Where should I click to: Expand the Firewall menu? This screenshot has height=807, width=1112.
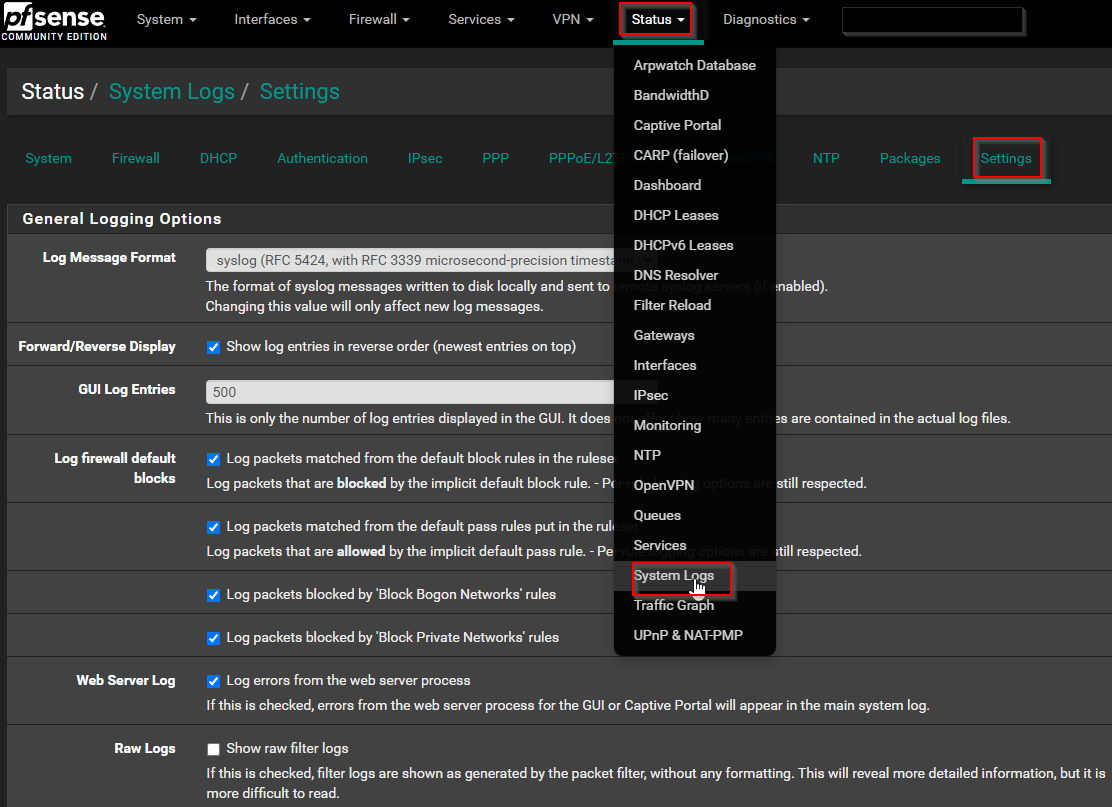point(378,18)
